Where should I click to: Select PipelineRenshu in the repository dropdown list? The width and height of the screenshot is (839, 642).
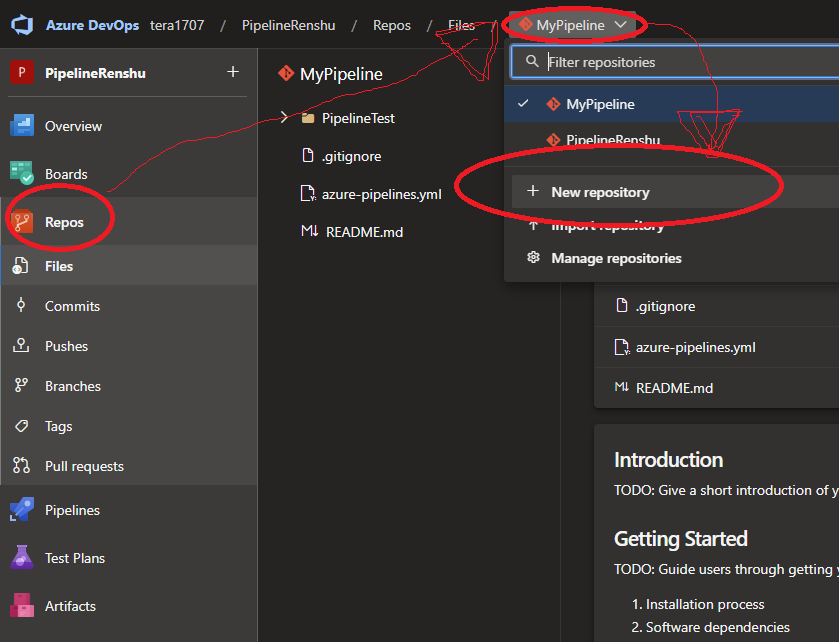coord(672,140)
